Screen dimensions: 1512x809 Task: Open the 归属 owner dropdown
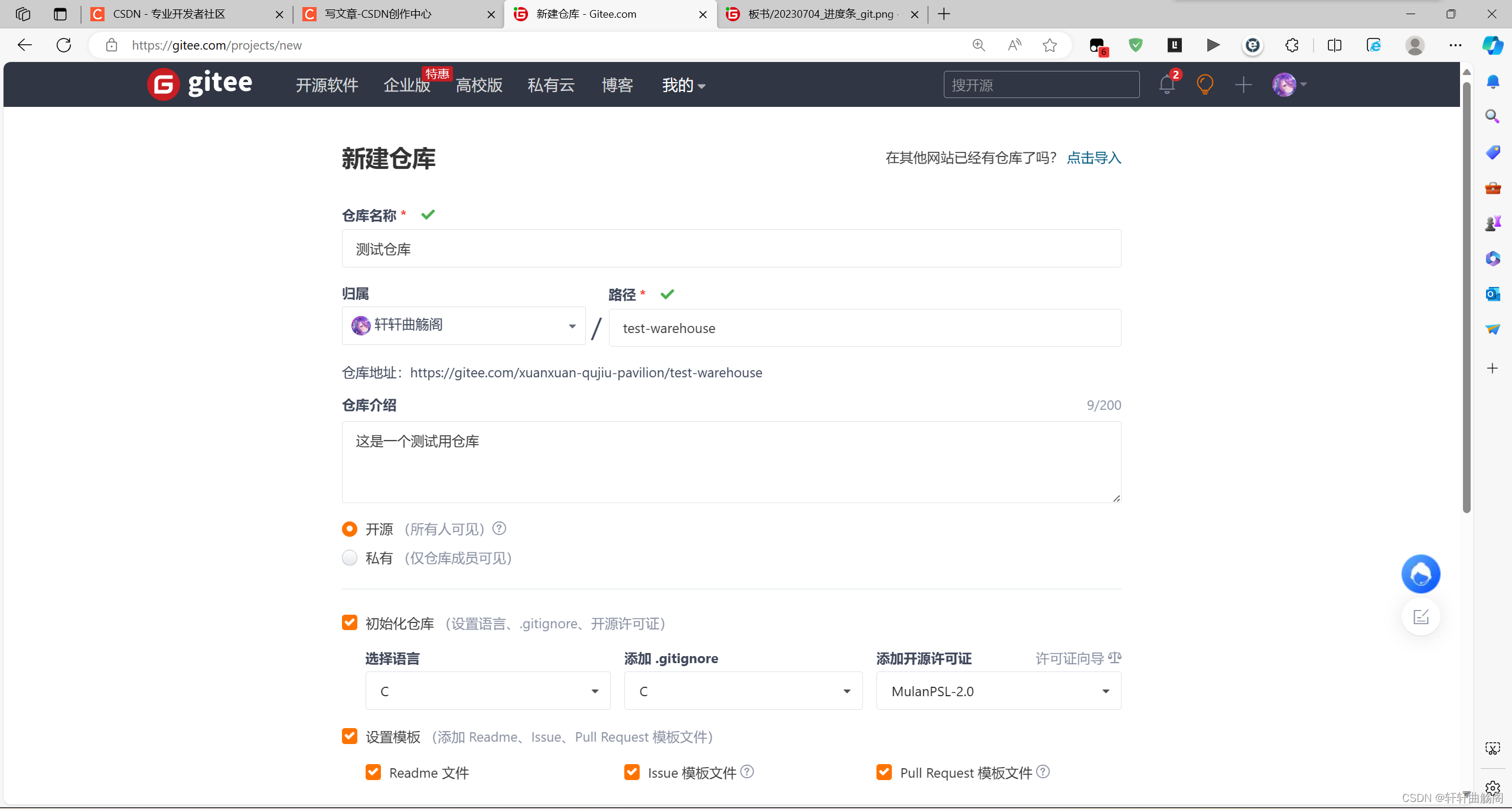464,325
